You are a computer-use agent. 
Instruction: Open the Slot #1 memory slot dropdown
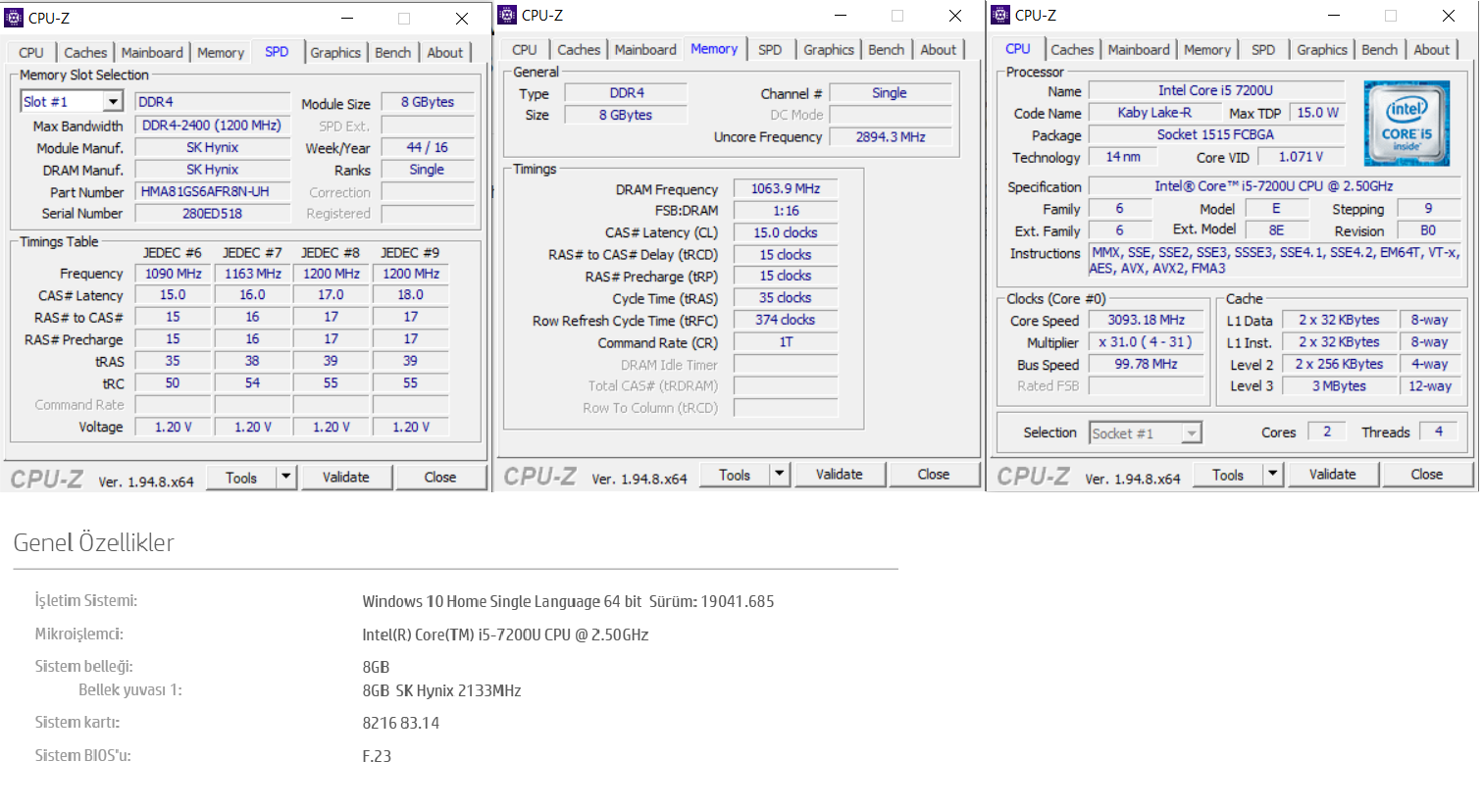click(x=113, y=102)
